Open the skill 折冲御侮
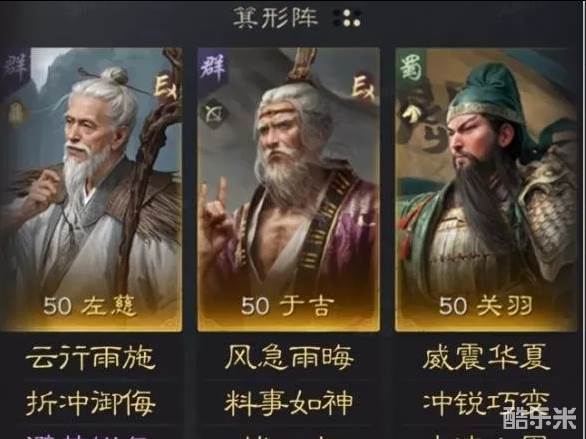Image resolution: width=586 pixels, height=439 pixels. click(91, 403)
